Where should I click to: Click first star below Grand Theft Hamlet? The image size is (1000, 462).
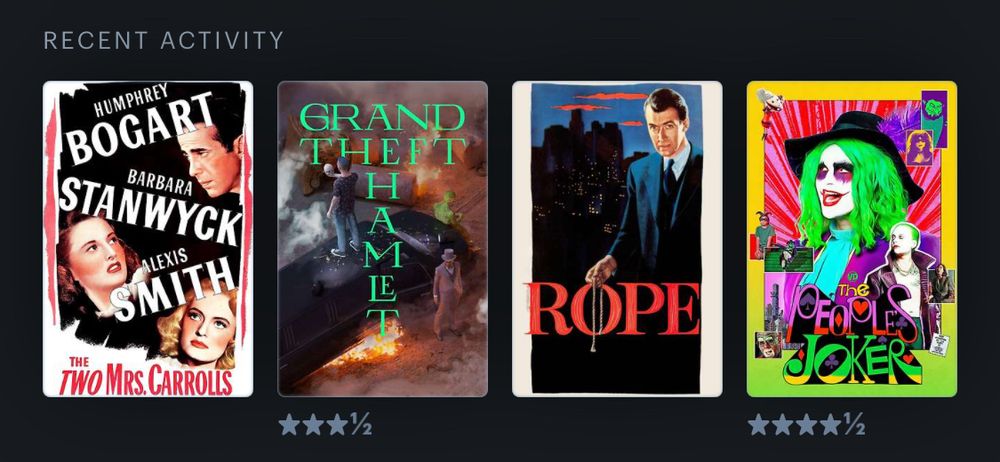point(289,424)
